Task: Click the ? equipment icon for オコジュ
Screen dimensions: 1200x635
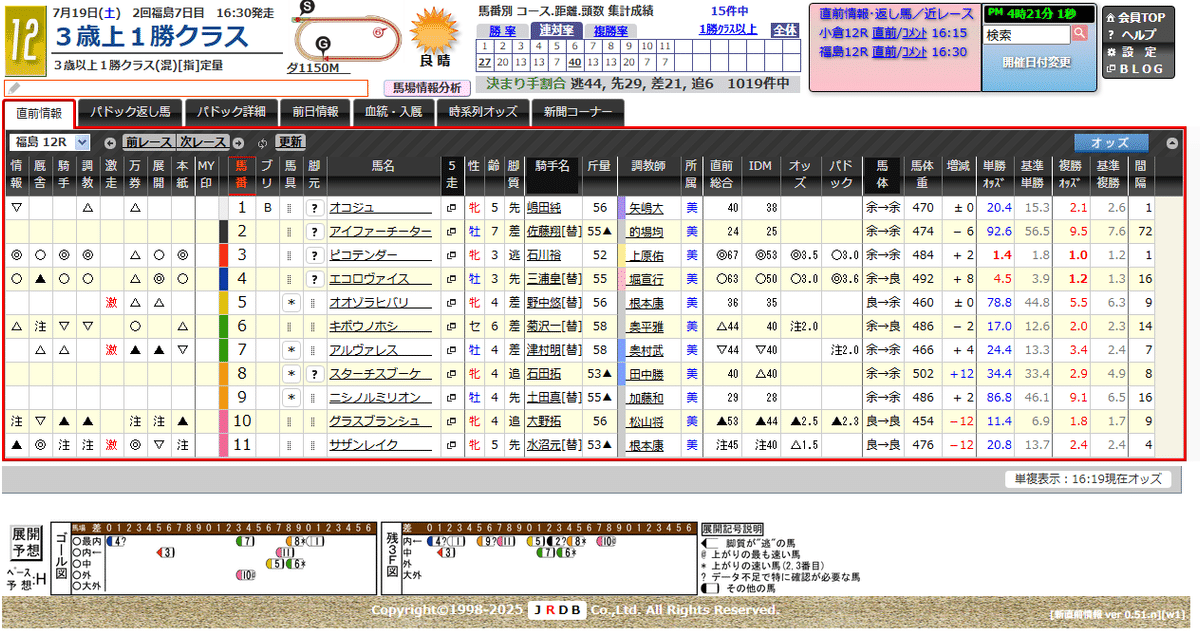Action: coord(315,206)
